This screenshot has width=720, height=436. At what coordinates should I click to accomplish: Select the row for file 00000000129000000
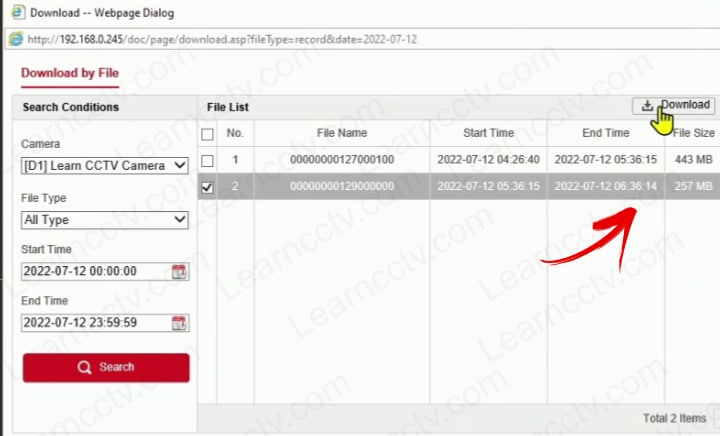(x=341, y=186)
